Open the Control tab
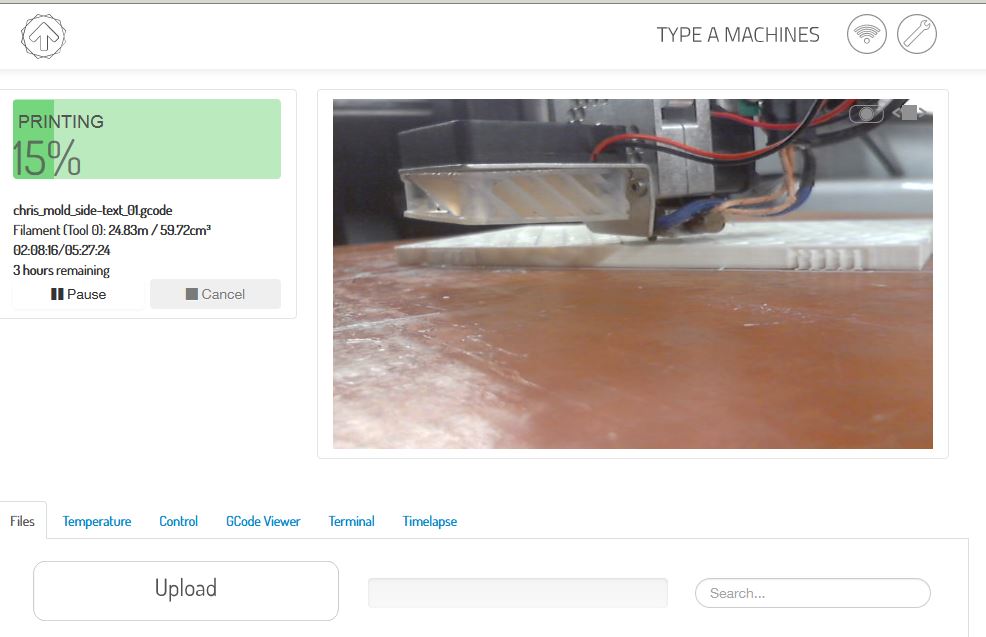The image size is (986, 637). tap(179, 521)
